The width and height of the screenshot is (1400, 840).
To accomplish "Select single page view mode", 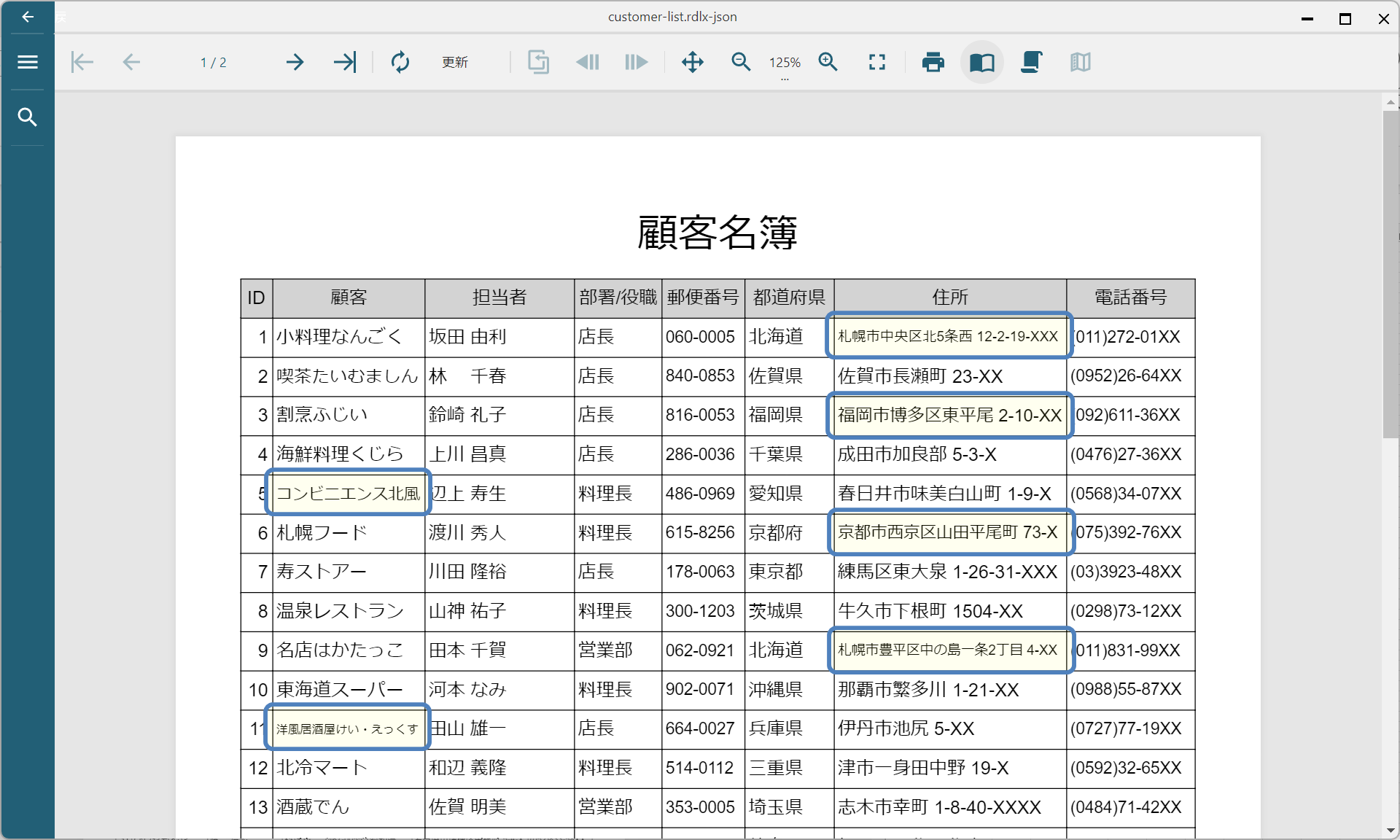I will (x=982, y=62).
